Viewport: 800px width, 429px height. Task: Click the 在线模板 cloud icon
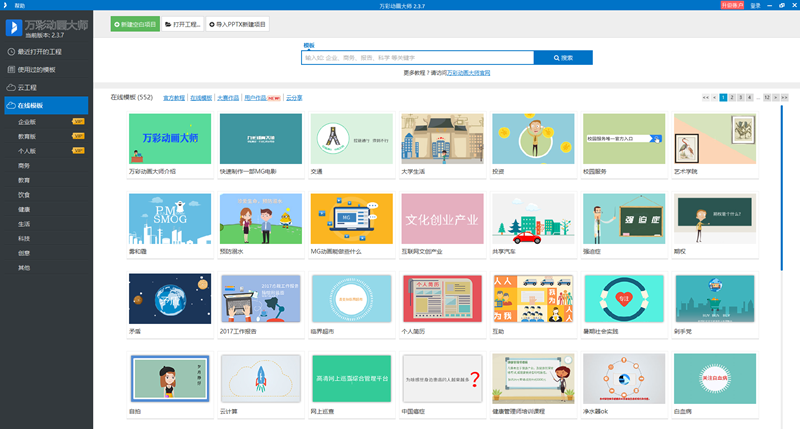tap(10, 105)
